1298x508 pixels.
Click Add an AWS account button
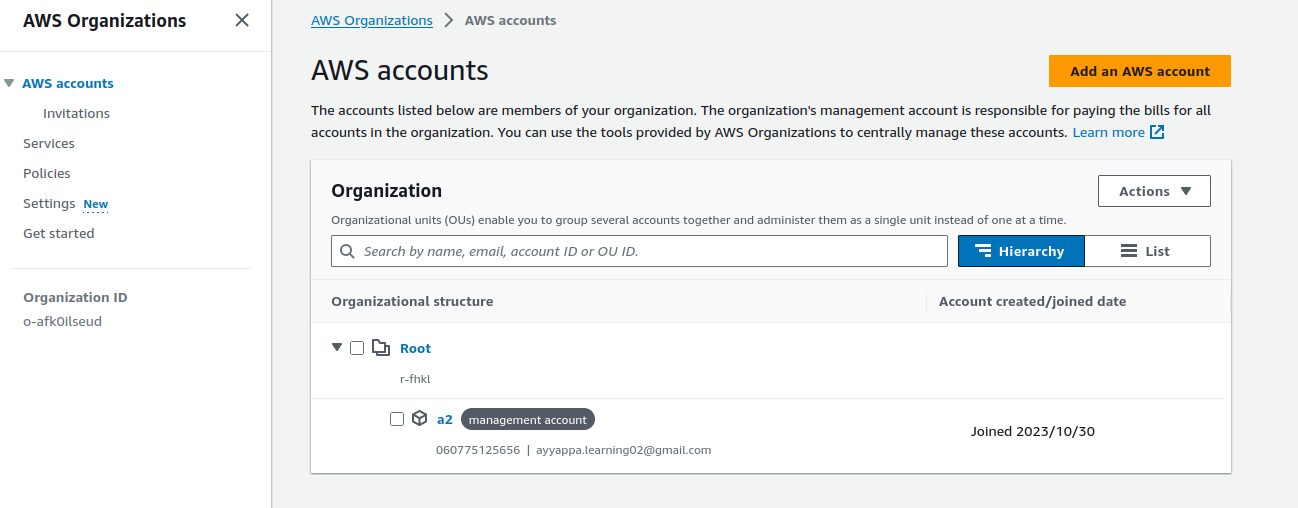point(1139,71)
